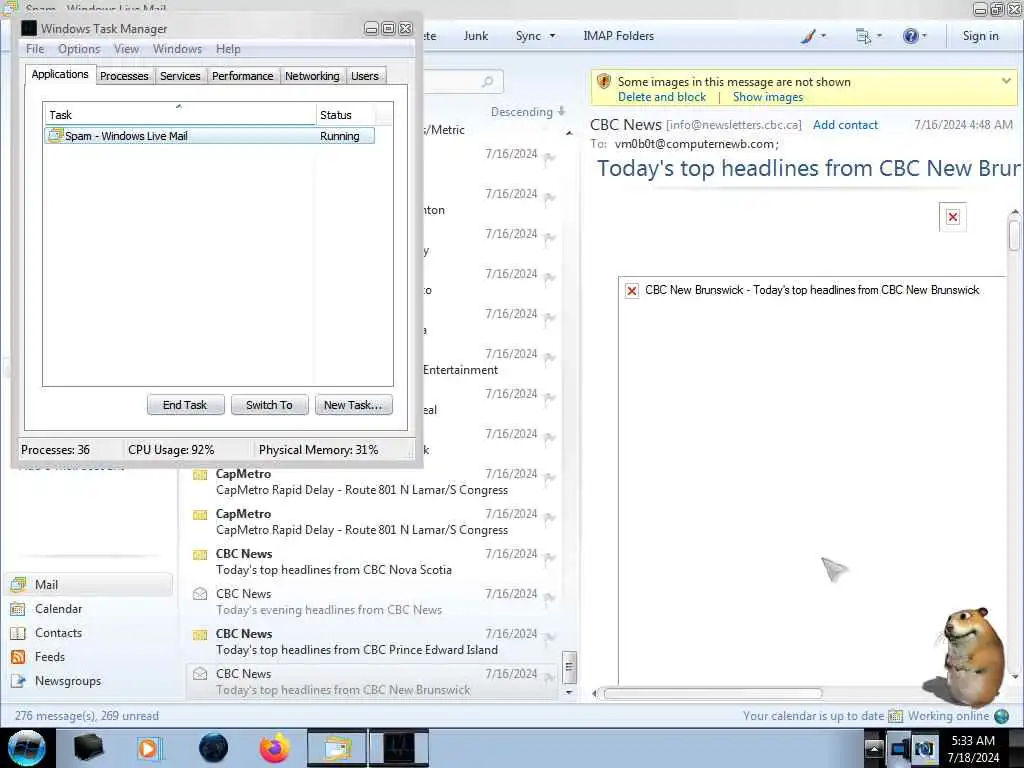
Task: Open the Newsgroups section icon
Action: 18,680
